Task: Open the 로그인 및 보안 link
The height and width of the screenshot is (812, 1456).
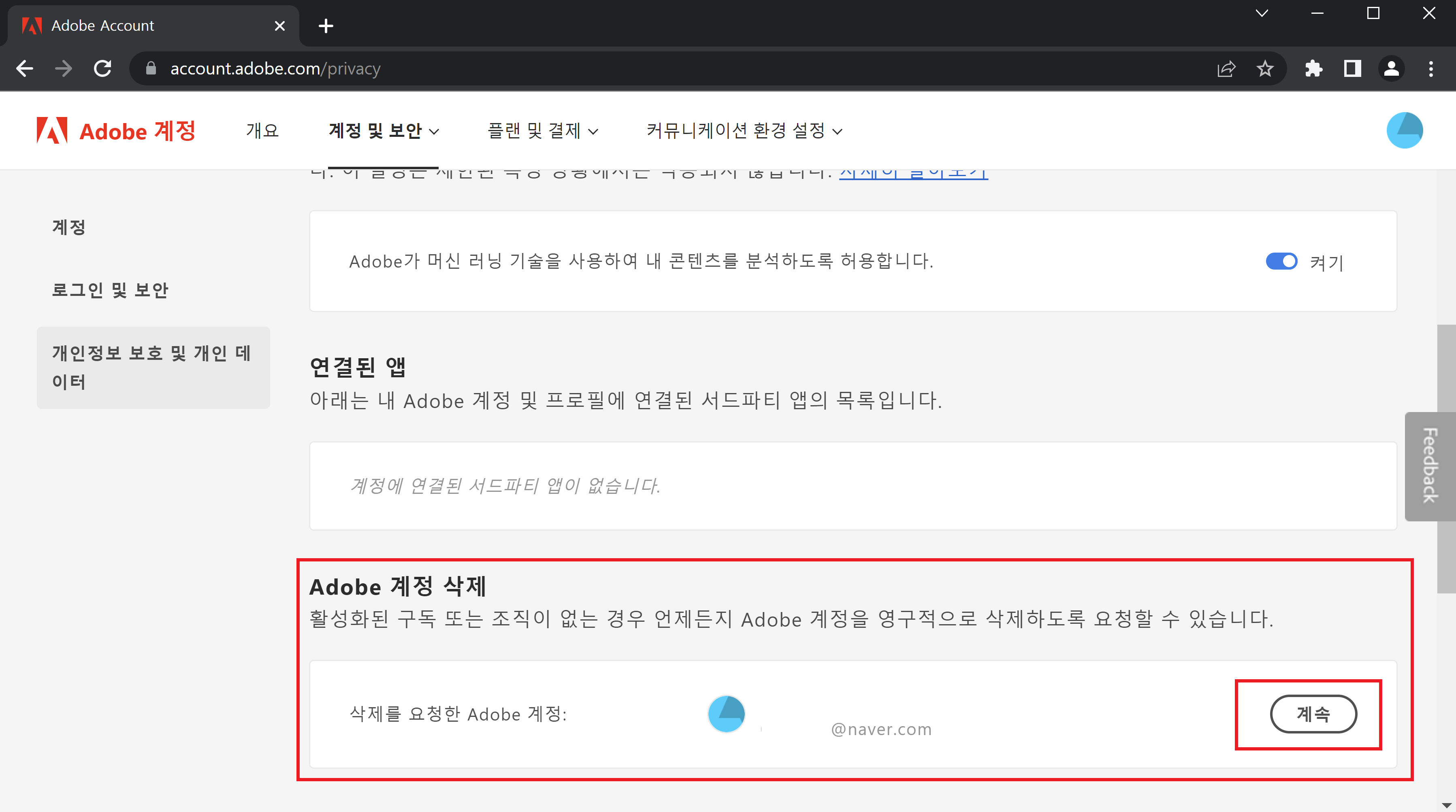Action: point(111,290)
